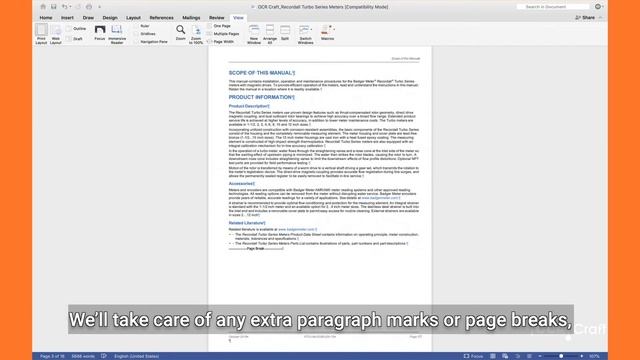
Task: Click the word count in status bar
Action: (83, 356)
